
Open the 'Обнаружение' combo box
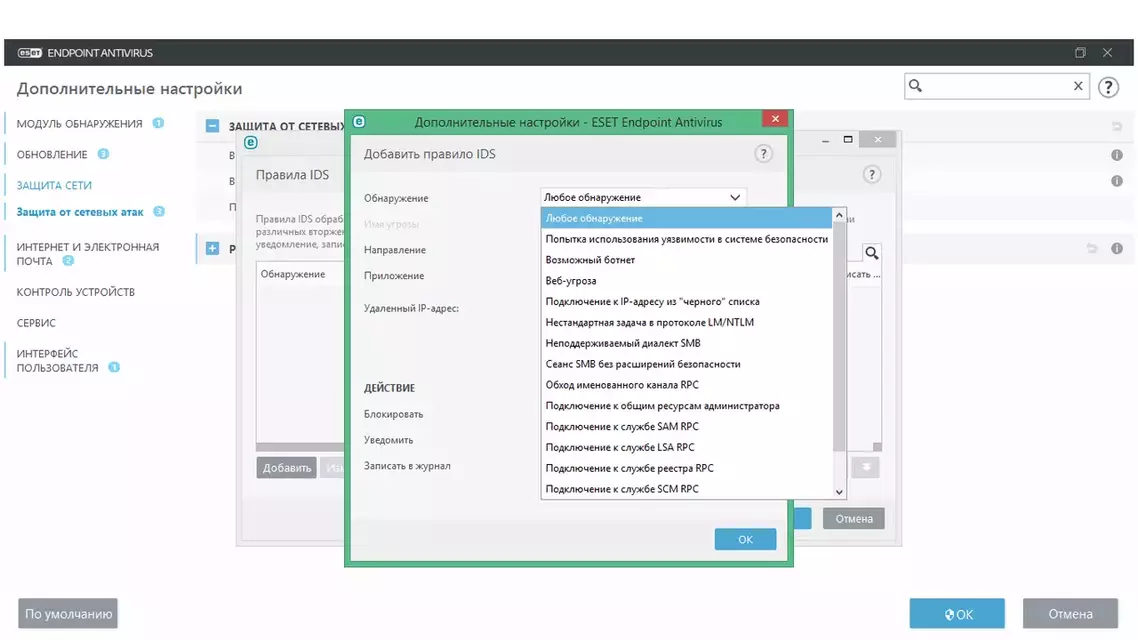click(x=643, y=197)
